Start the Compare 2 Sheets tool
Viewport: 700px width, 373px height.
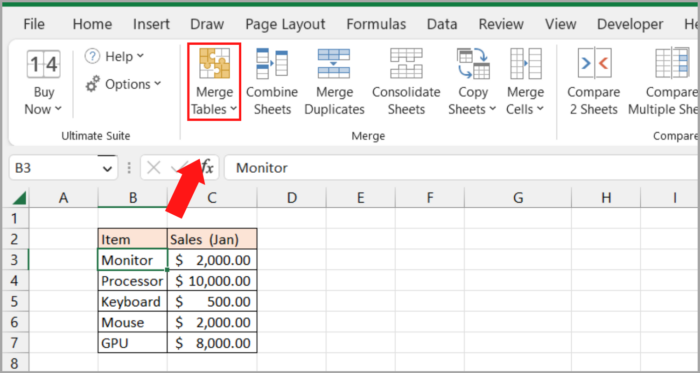coord(594,63)
